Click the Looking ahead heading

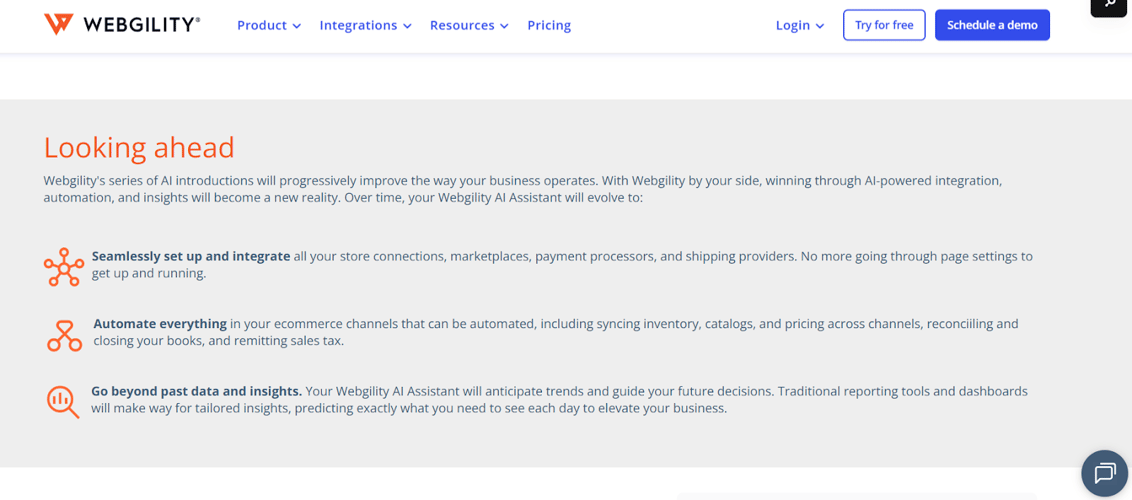[139, 148]
